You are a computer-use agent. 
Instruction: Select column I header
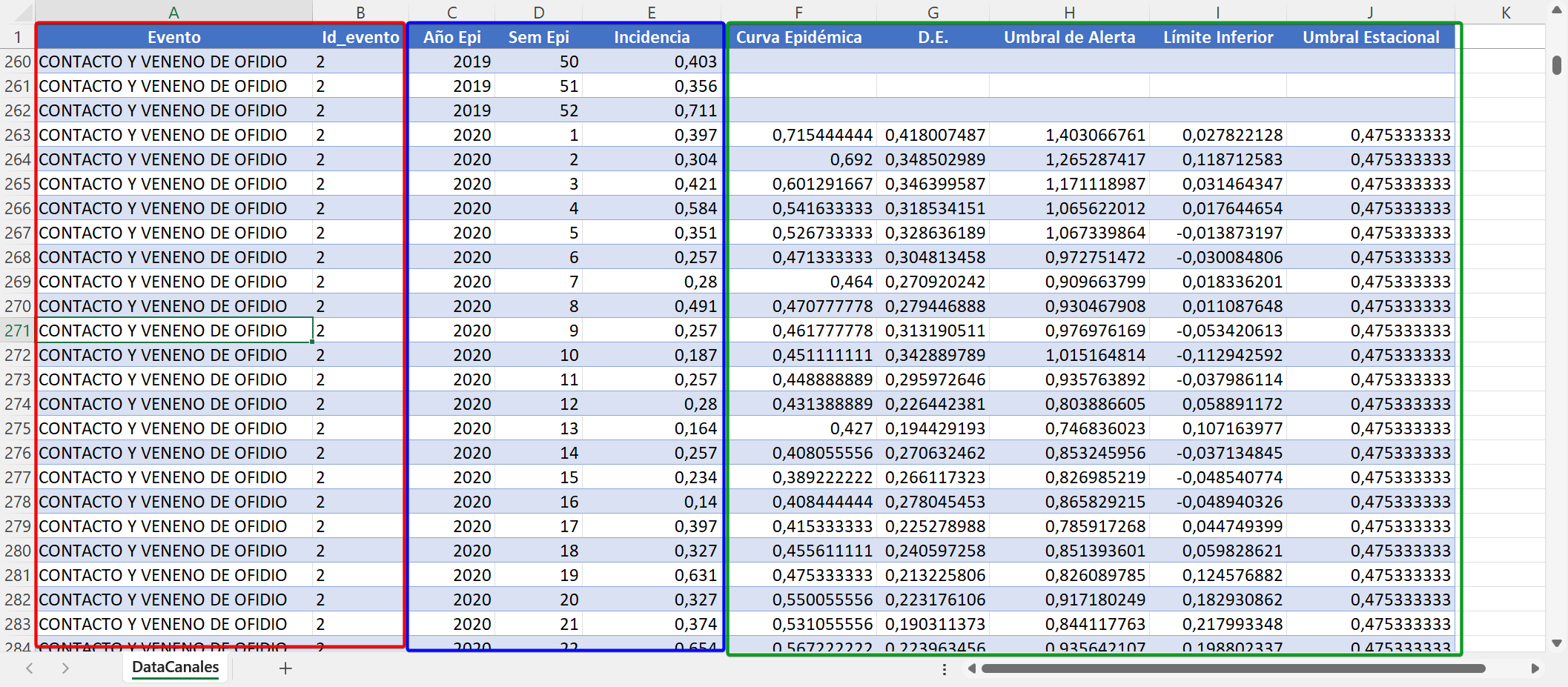tap(1217, 12)
